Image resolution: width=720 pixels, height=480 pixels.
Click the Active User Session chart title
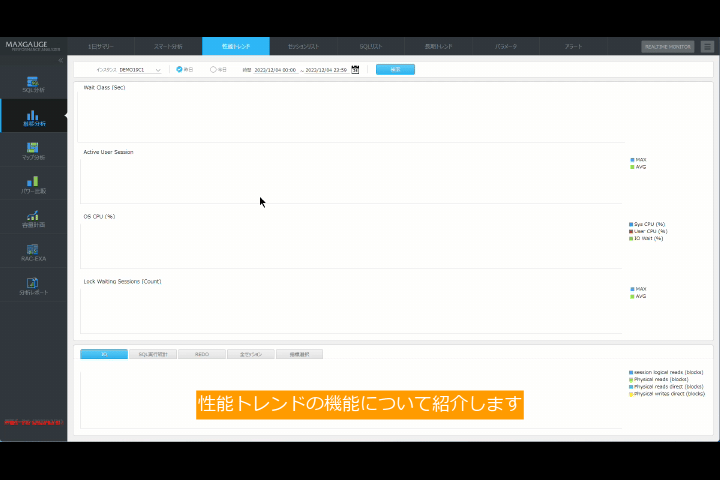click(x=108, y=152)
